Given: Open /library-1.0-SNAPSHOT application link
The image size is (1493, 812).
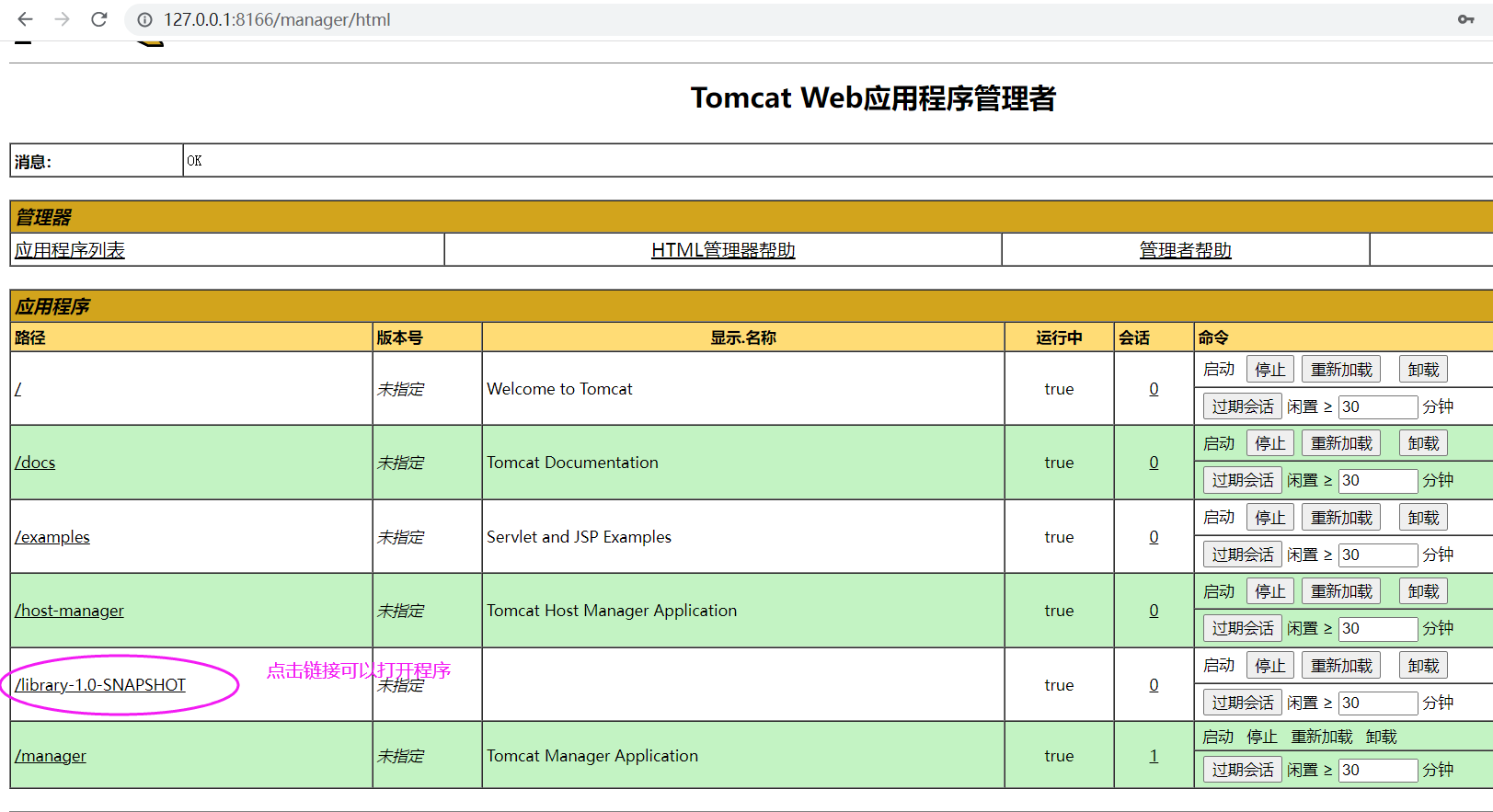Looking at the screenshot, I should click(100, 685).
